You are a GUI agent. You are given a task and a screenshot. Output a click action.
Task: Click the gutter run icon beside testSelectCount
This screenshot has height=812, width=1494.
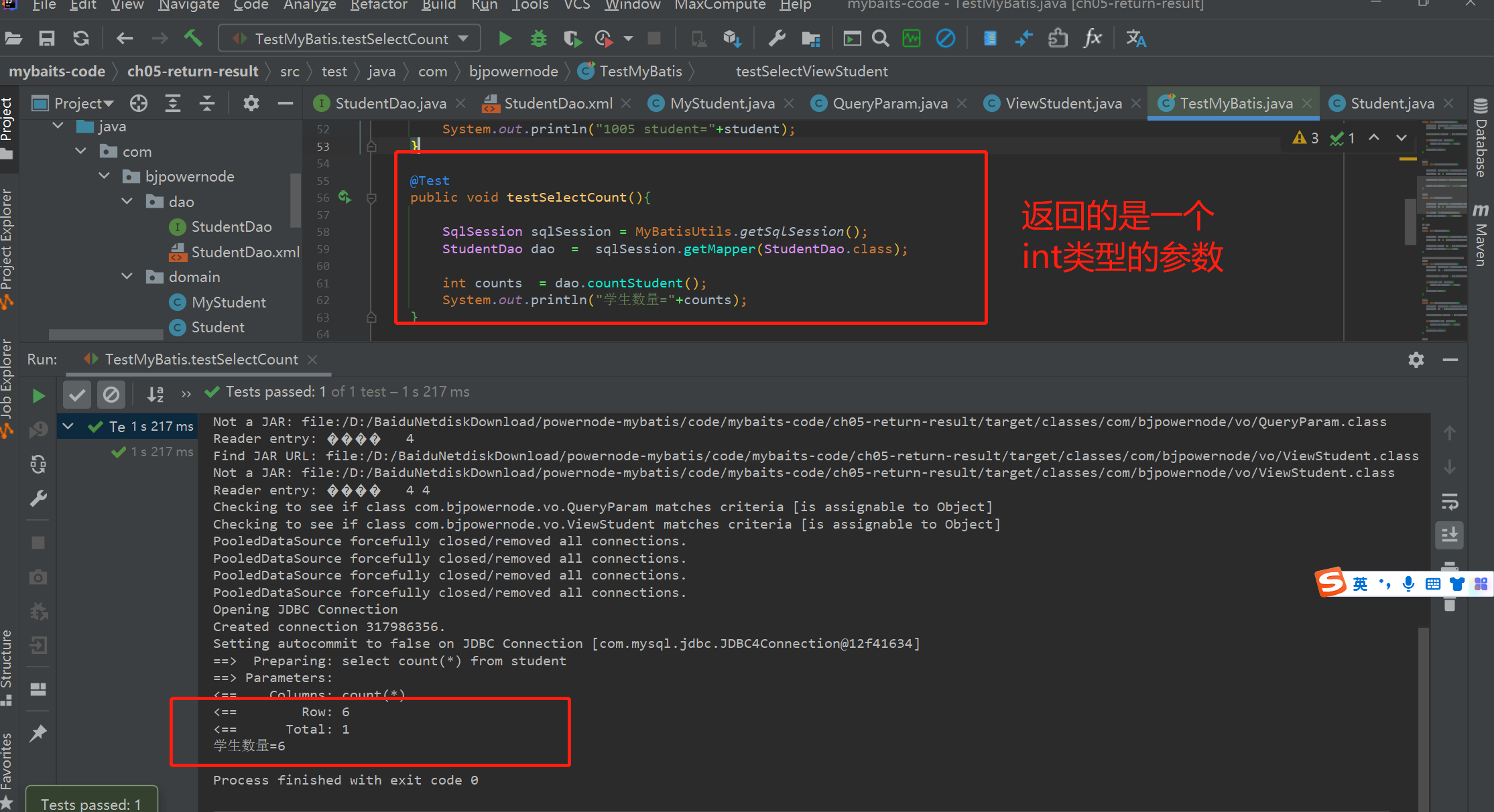click(x=345, y=197)
